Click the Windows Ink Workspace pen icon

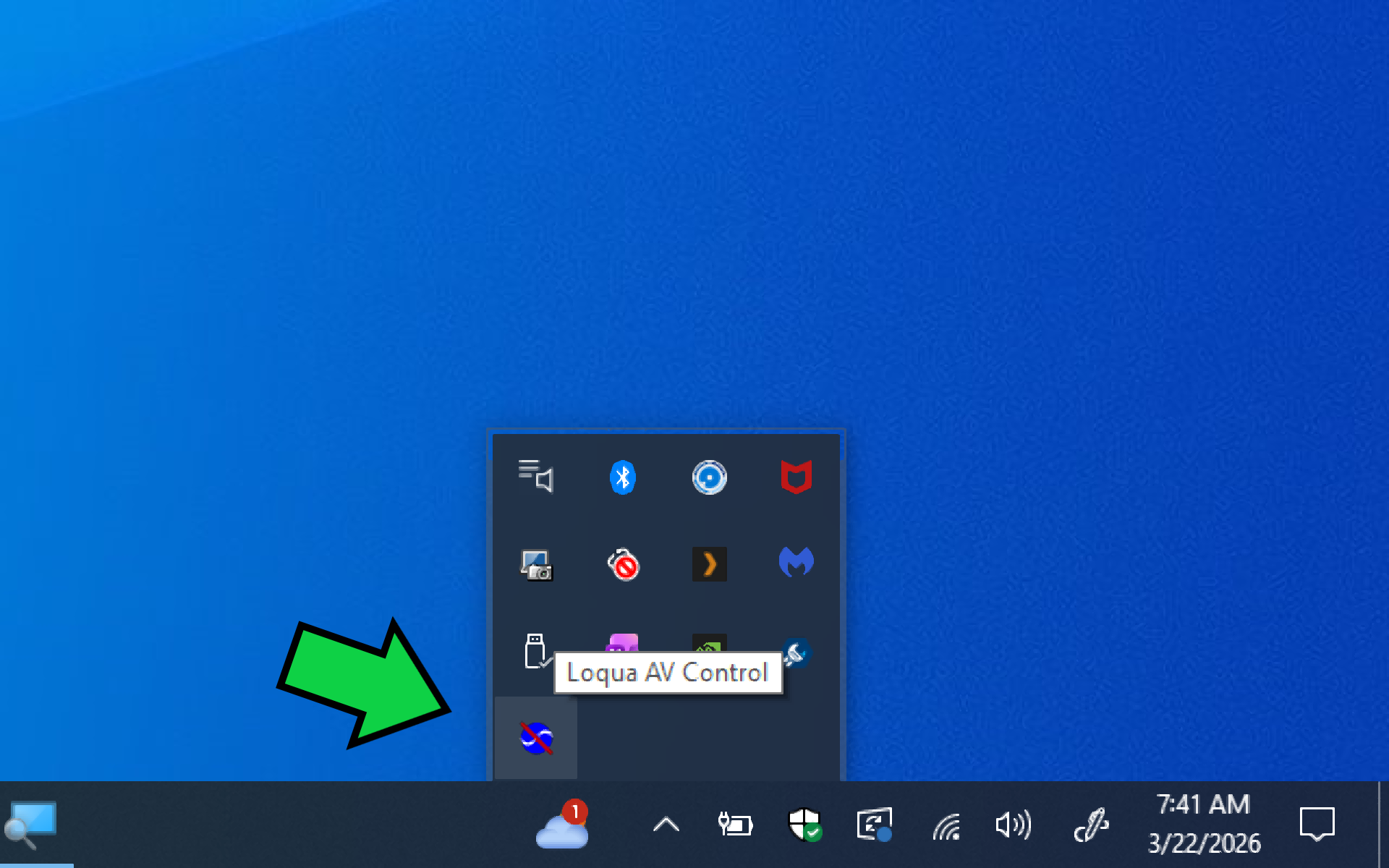pos(1091,825)
